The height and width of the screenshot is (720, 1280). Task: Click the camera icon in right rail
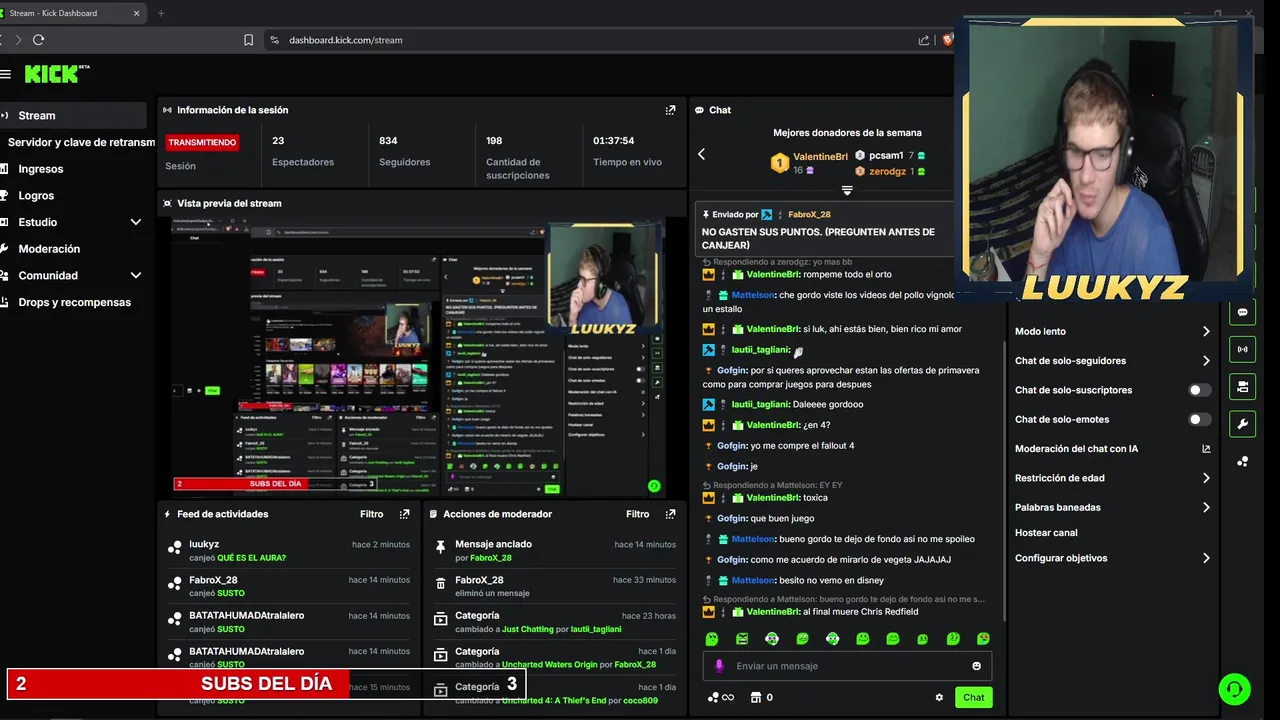[x=1242, y=386]
